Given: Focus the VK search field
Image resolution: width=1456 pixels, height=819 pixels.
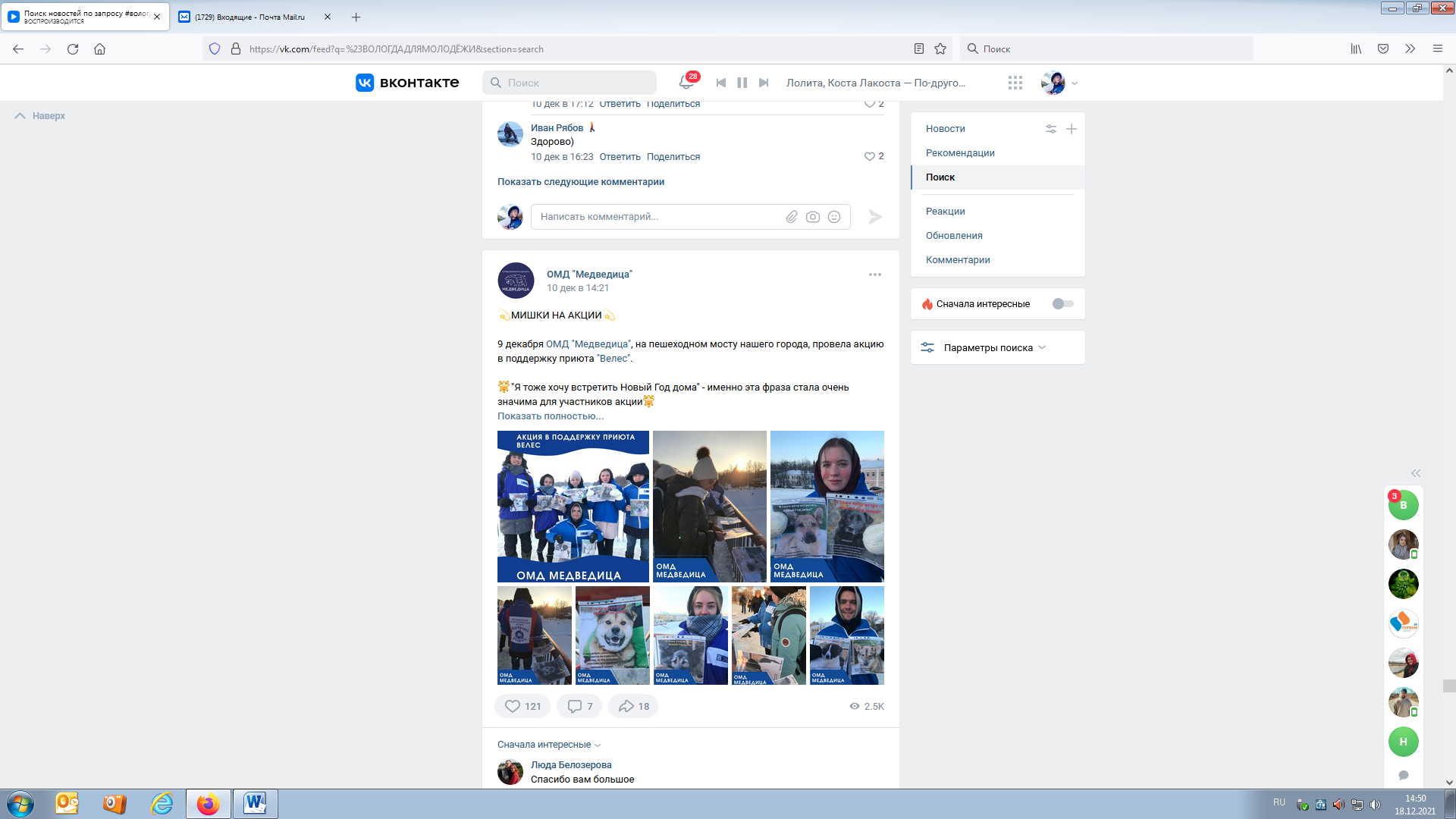Looking at the screenshot, I should [x=570, y=83].
